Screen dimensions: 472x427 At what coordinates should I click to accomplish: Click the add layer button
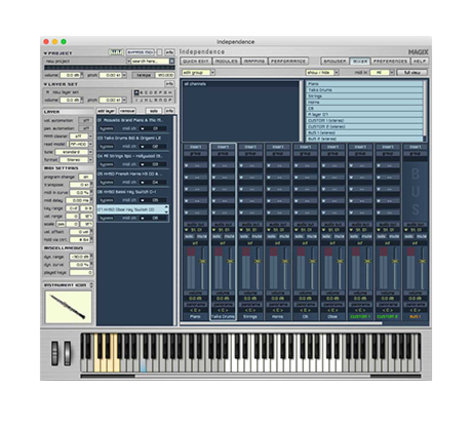[x=106, y=111]
